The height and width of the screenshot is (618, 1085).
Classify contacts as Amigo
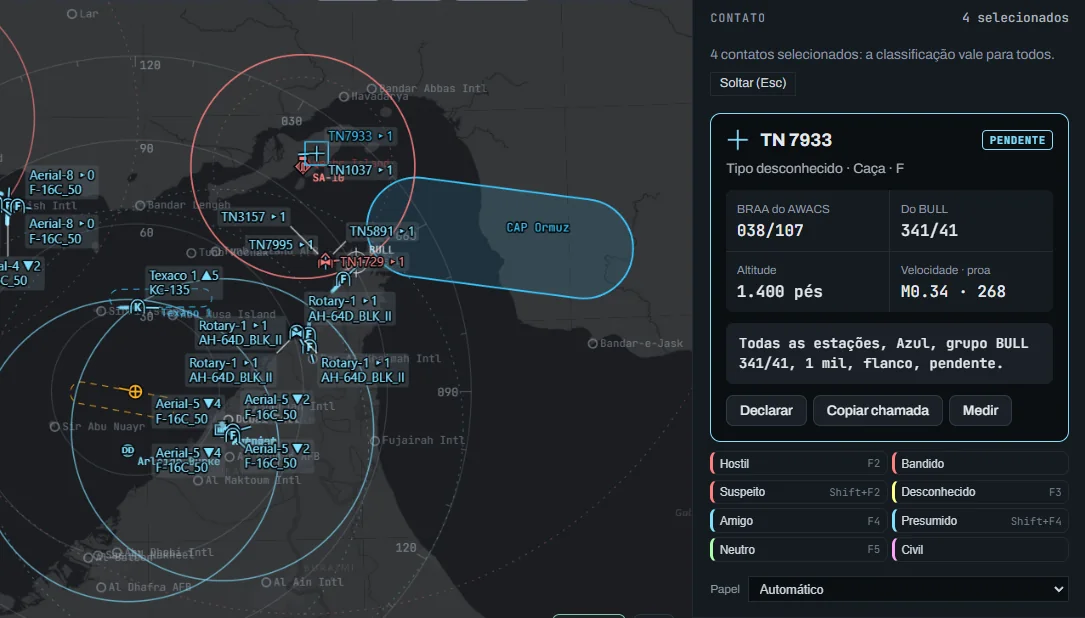(799, 521)
